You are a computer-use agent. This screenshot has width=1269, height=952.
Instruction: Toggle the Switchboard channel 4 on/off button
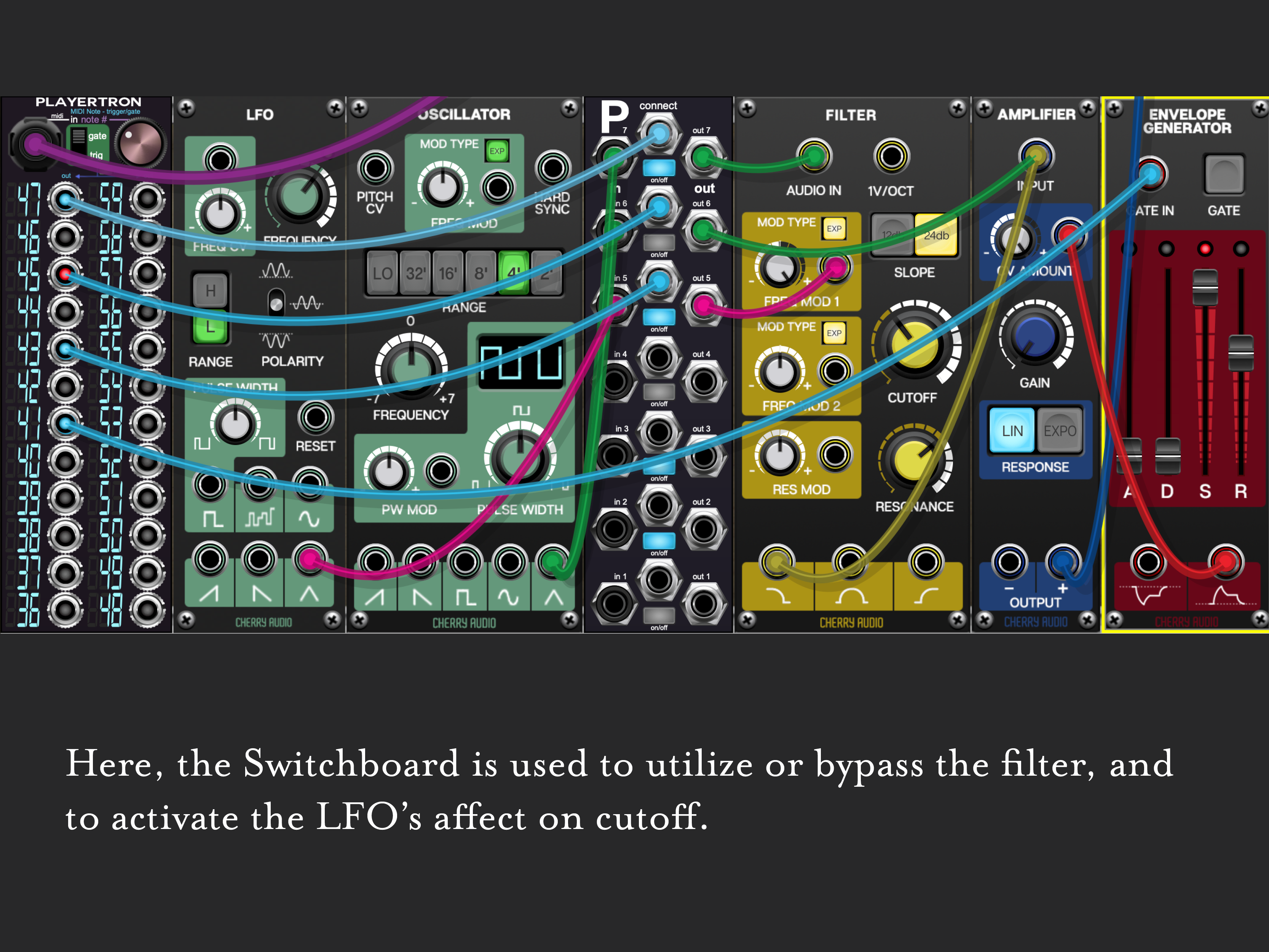coord(659,391)
